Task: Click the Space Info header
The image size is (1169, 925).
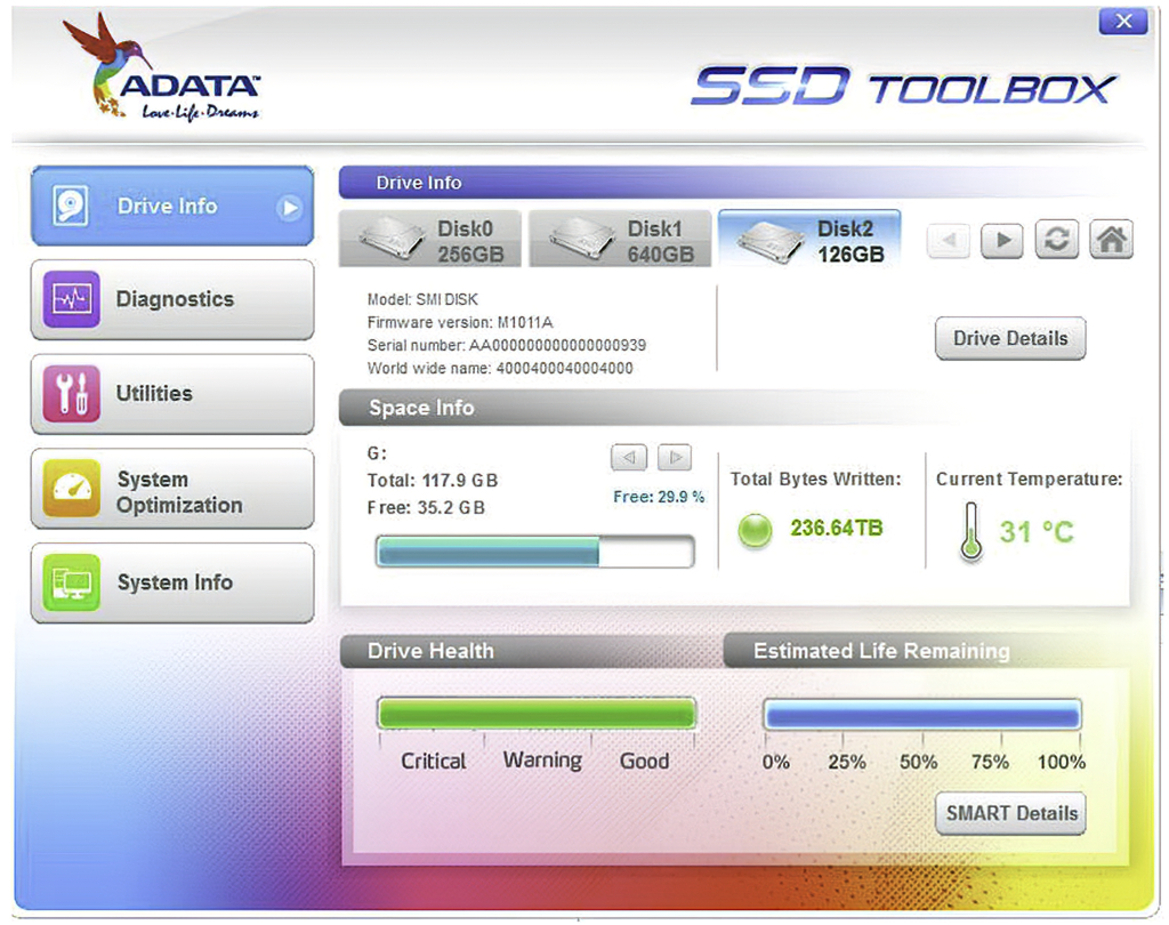Action: [422, 408]
